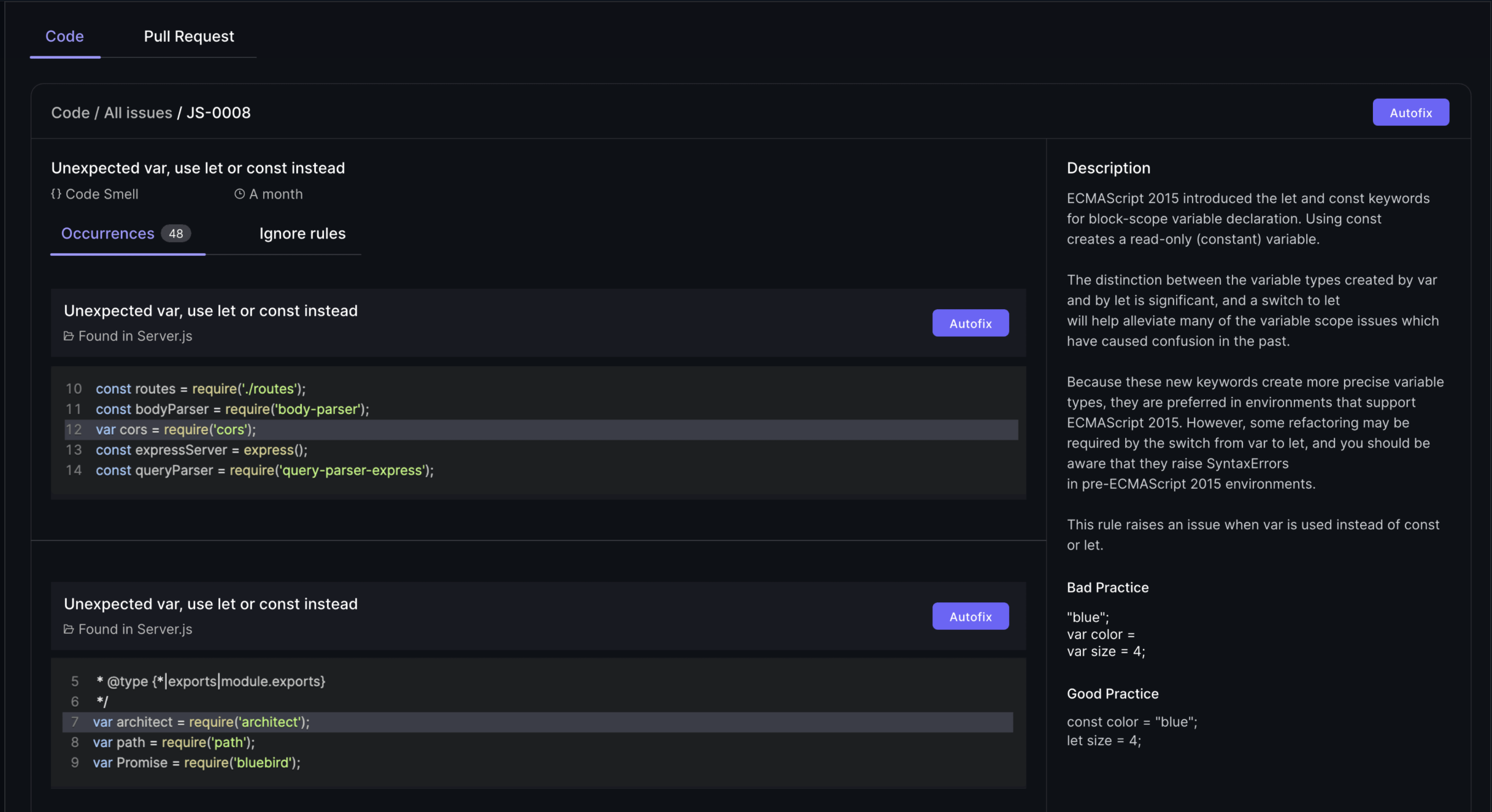
Task: Switch to the Pull Request tab
Action: (189, 37)
